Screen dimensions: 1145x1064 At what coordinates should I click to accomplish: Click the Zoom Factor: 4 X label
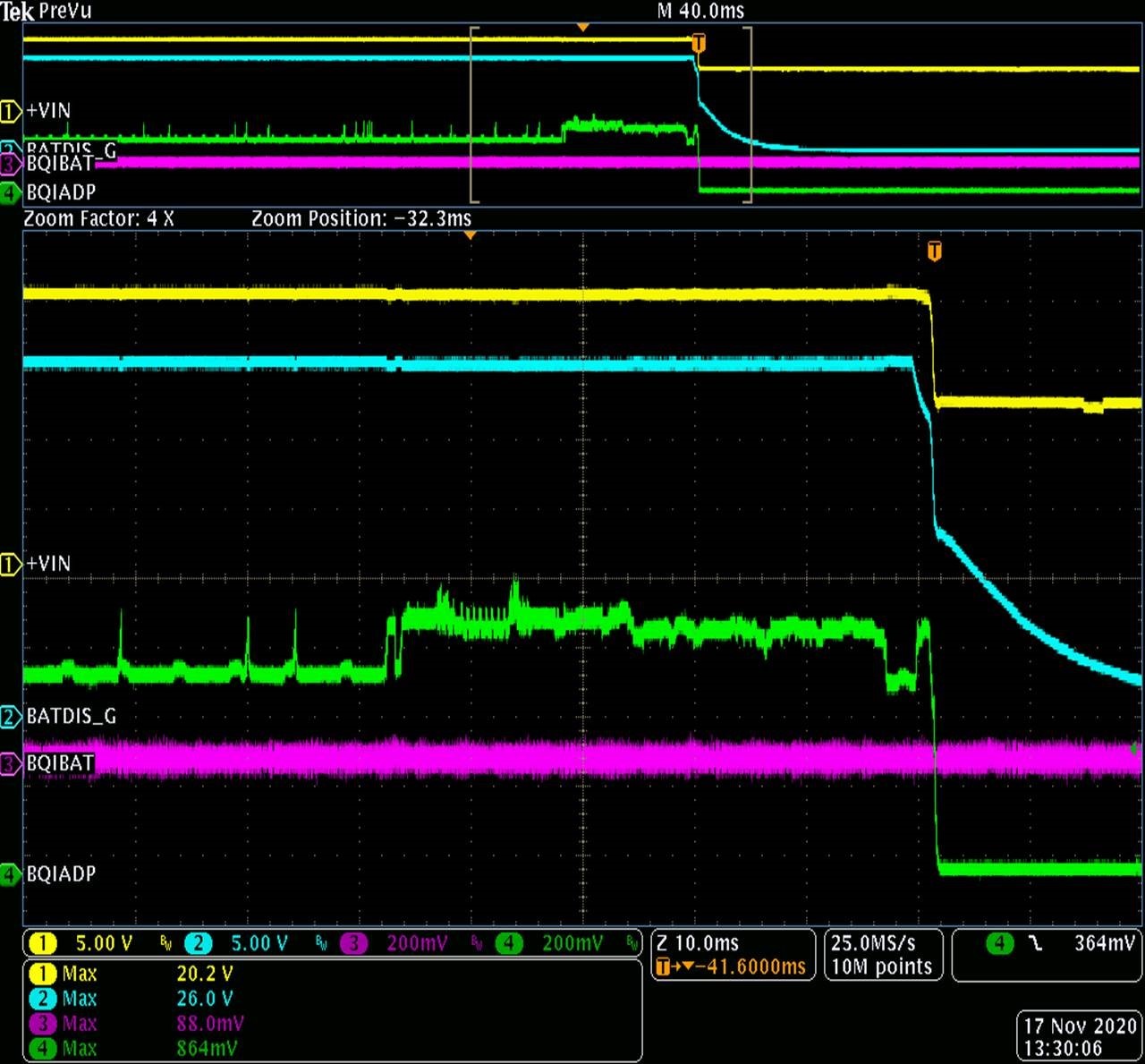click(98, 218)
